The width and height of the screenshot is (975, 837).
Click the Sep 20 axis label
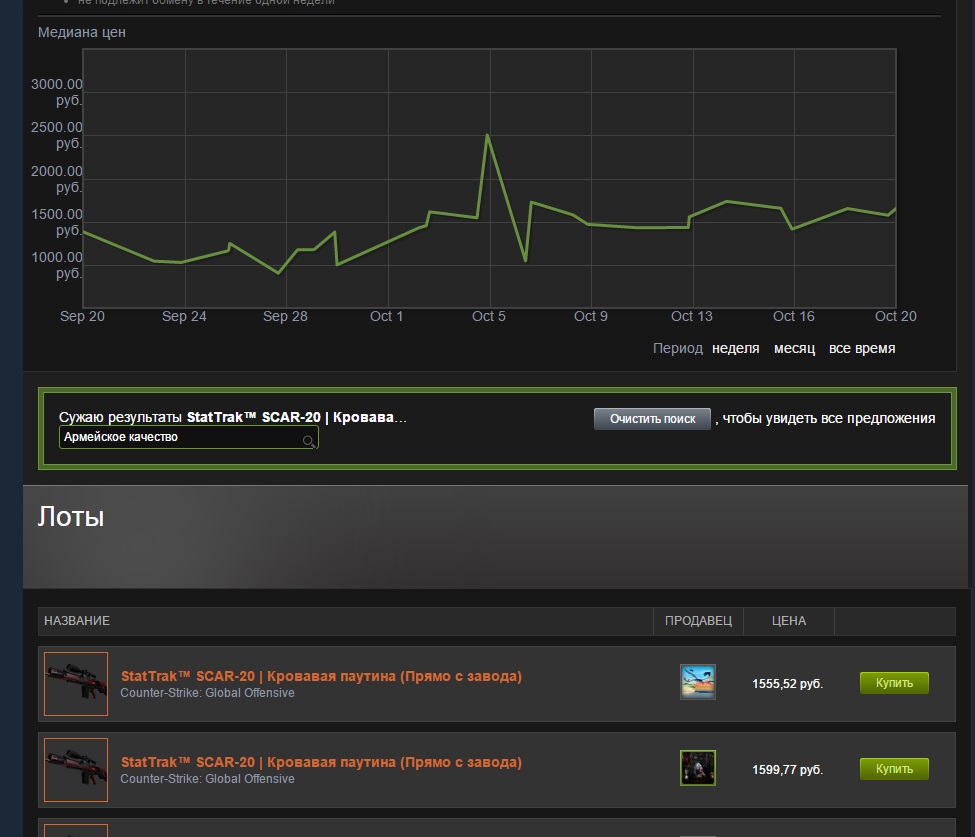82,316
